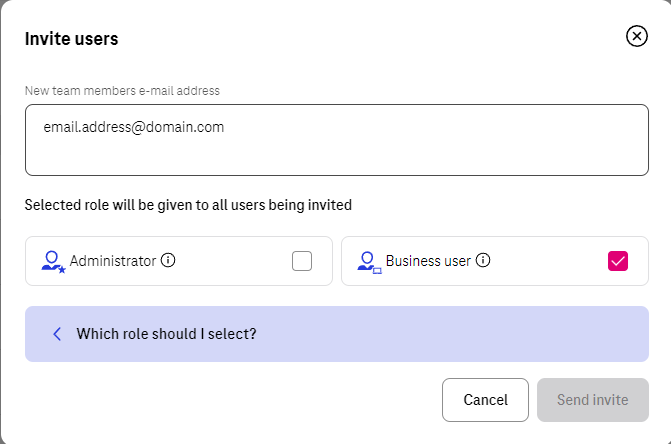Image resolution: width=671 pixels, height=444 pixels.
Task: Click the Send invite button
Action: 593,400
